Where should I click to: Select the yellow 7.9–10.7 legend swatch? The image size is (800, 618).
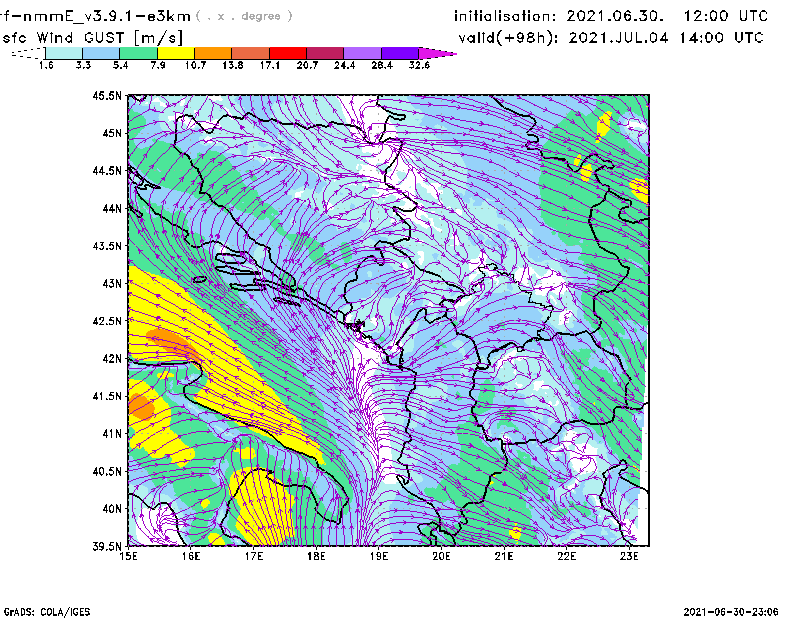176,53
